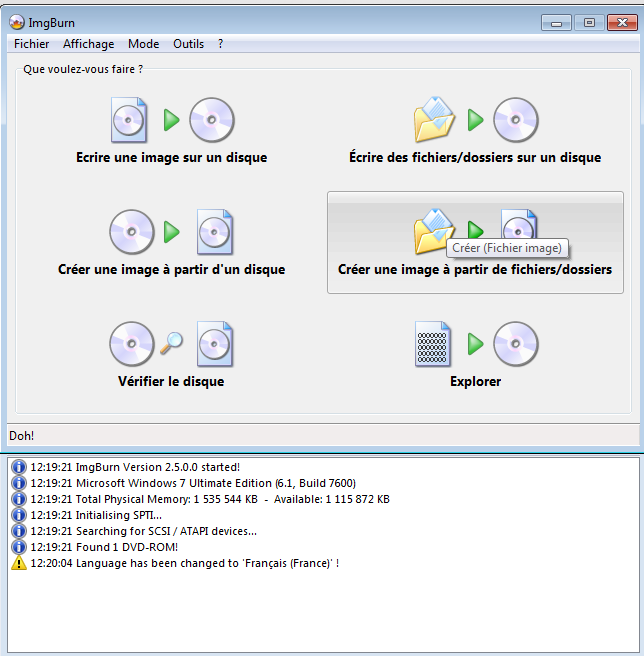Click the 'Que voulez-vous faire ?' group label

point(83,69)
